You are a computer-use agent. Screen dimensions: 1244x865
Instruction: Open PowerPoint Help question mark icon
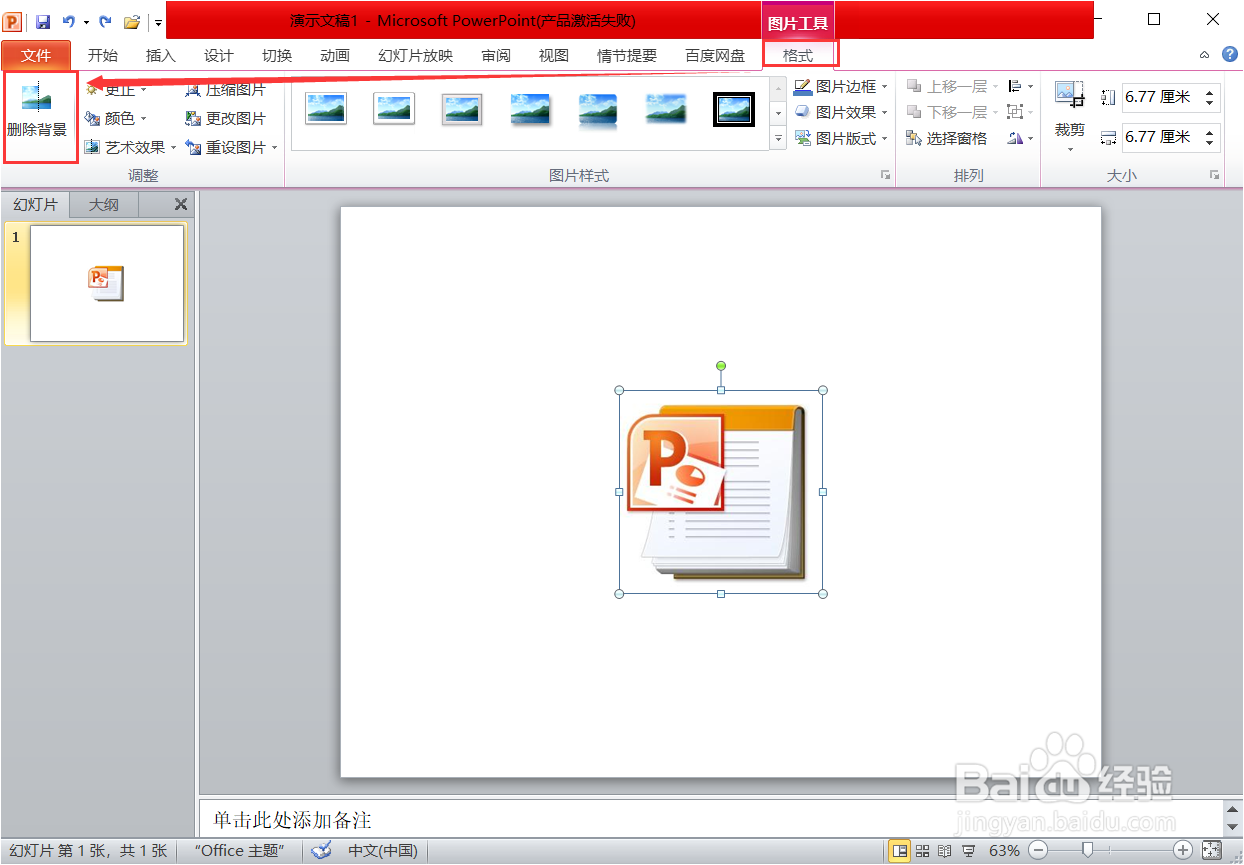tap(1230, 54)
